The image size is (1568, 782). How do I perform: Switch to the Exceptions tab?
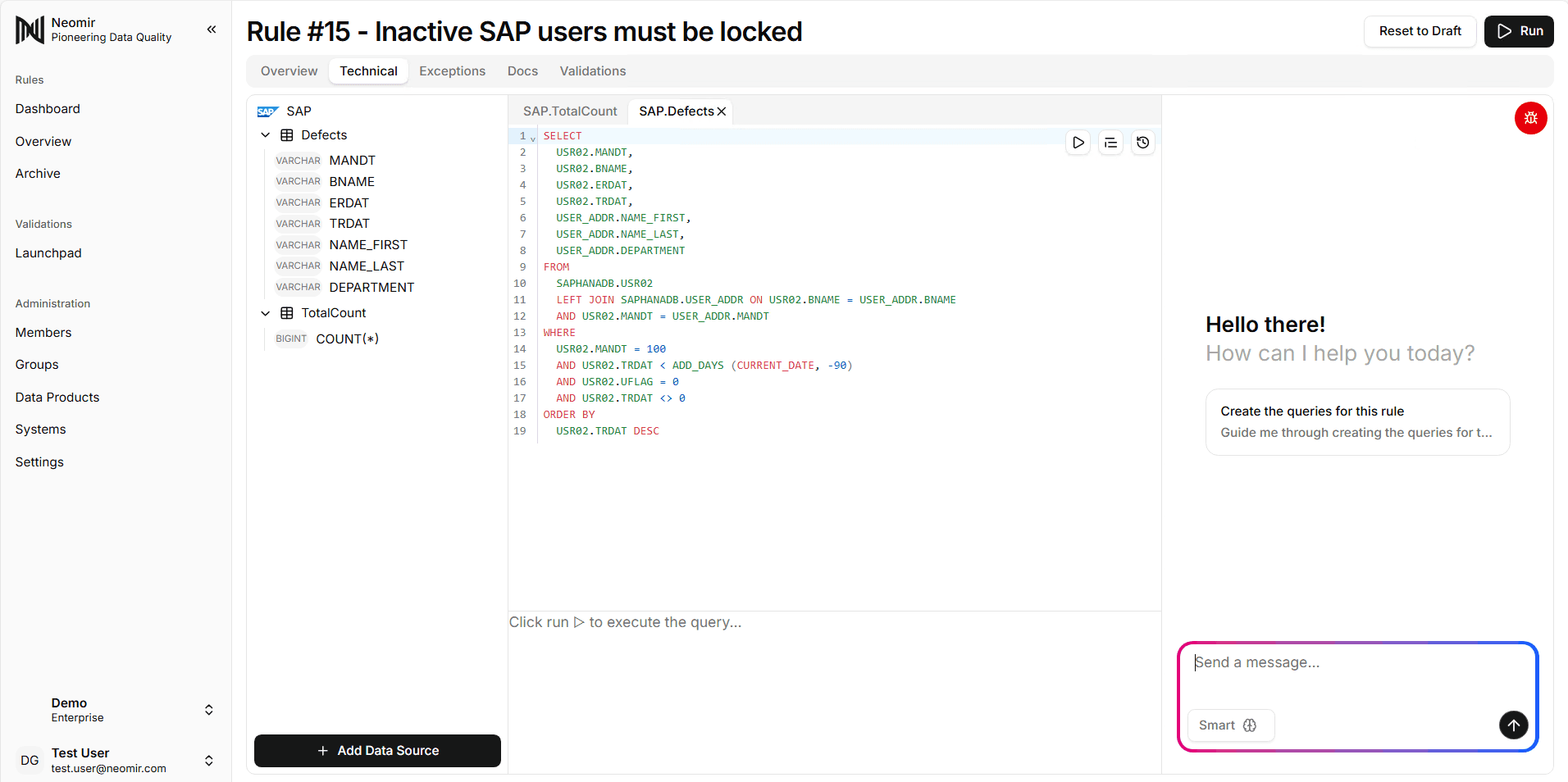[x=452, y=70]
